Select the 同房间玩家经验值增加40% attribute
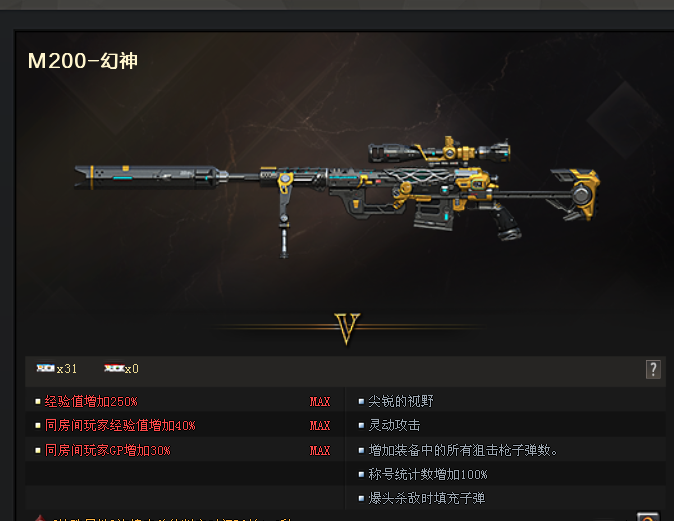The image size is (674, 521). click(x=120, y=426)
